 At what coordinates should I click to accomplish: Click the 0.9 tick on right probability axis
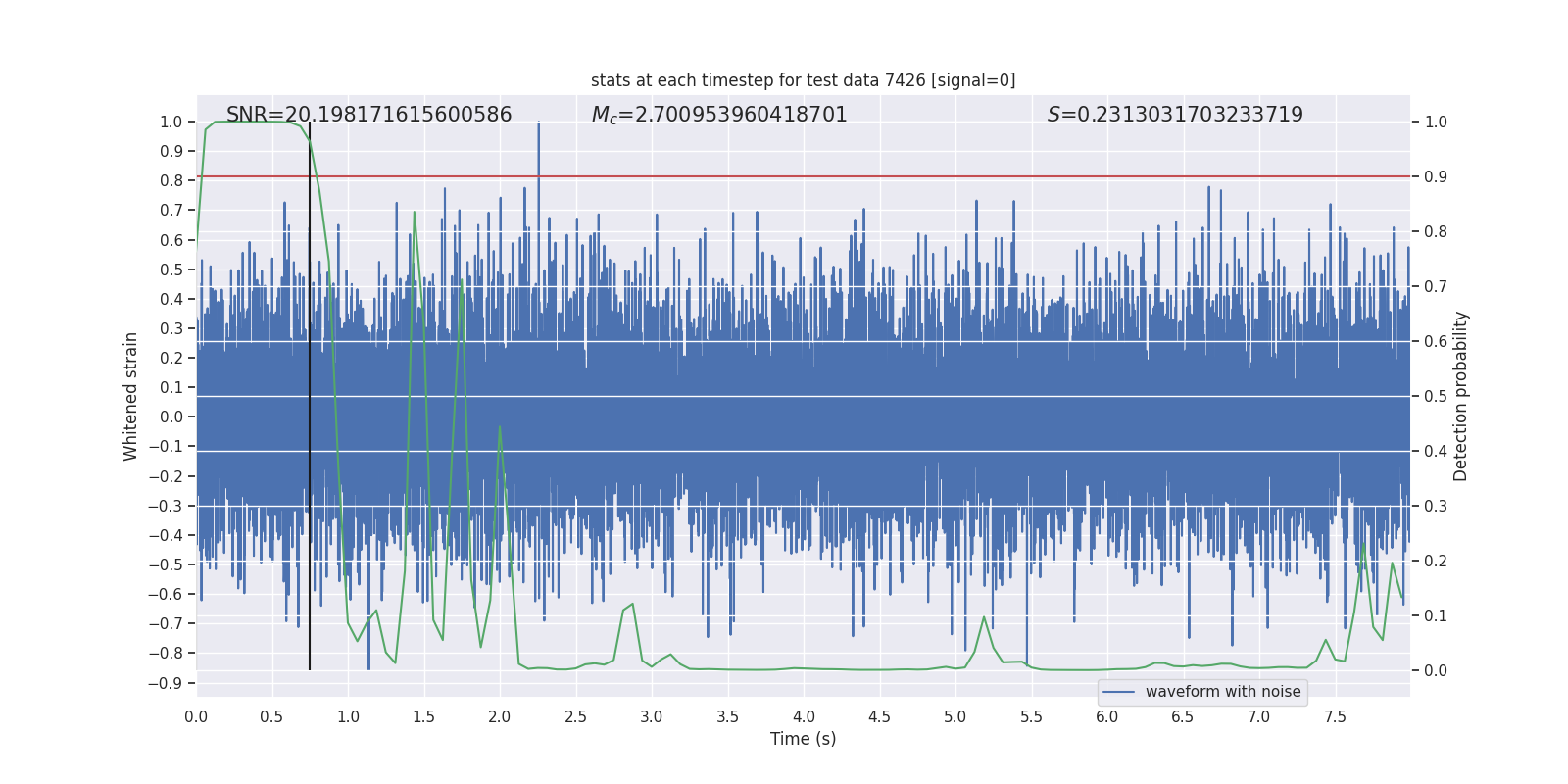click(1435, 177)
